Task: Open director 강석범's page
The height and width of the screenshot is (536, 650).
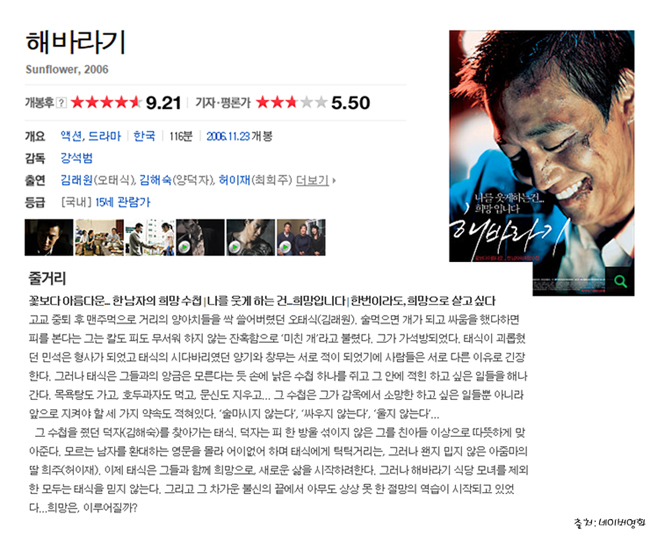Action: [77, 158]
